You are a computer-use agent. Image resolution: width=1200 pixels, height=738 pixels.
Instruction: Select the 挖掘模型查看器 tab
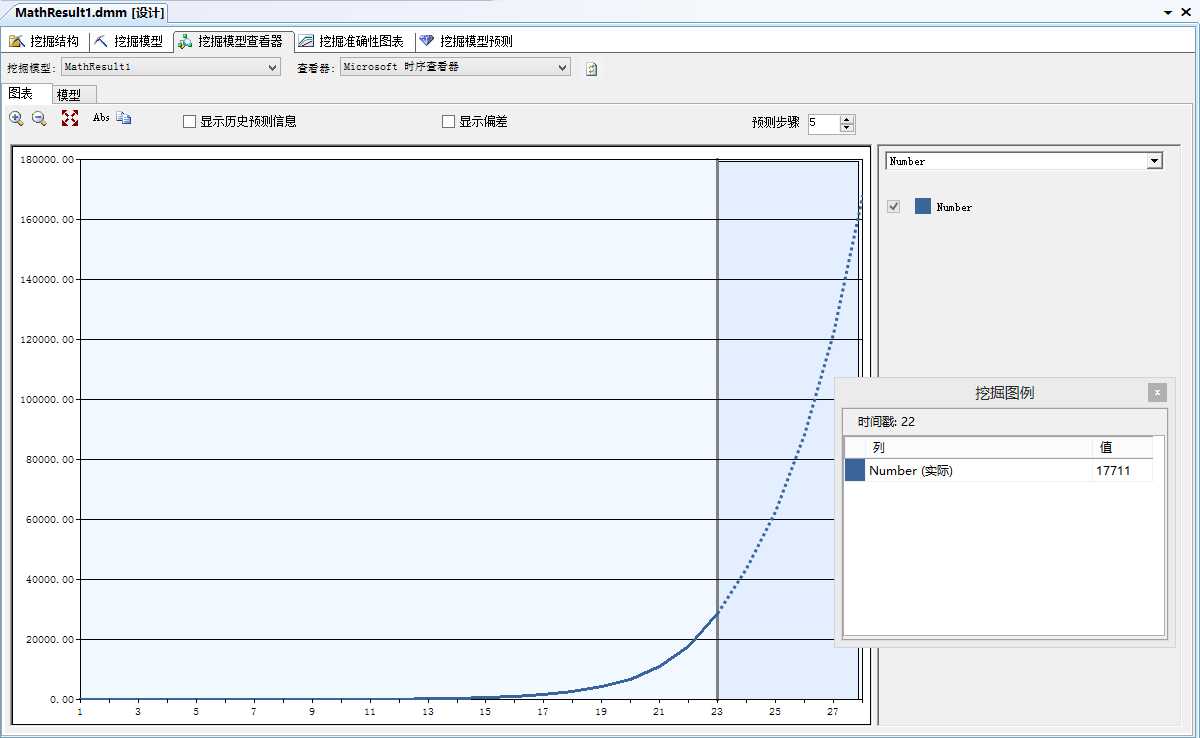tap(231, 41)
